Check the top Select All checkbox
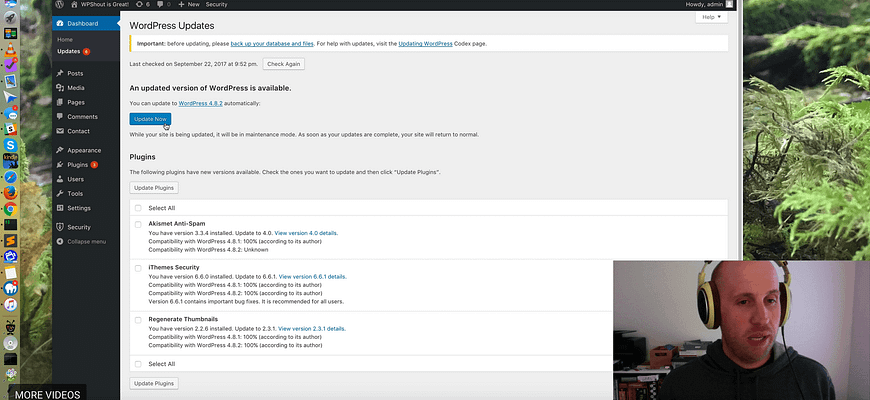This screenshot has height=400, width=870. coord(138,208)
